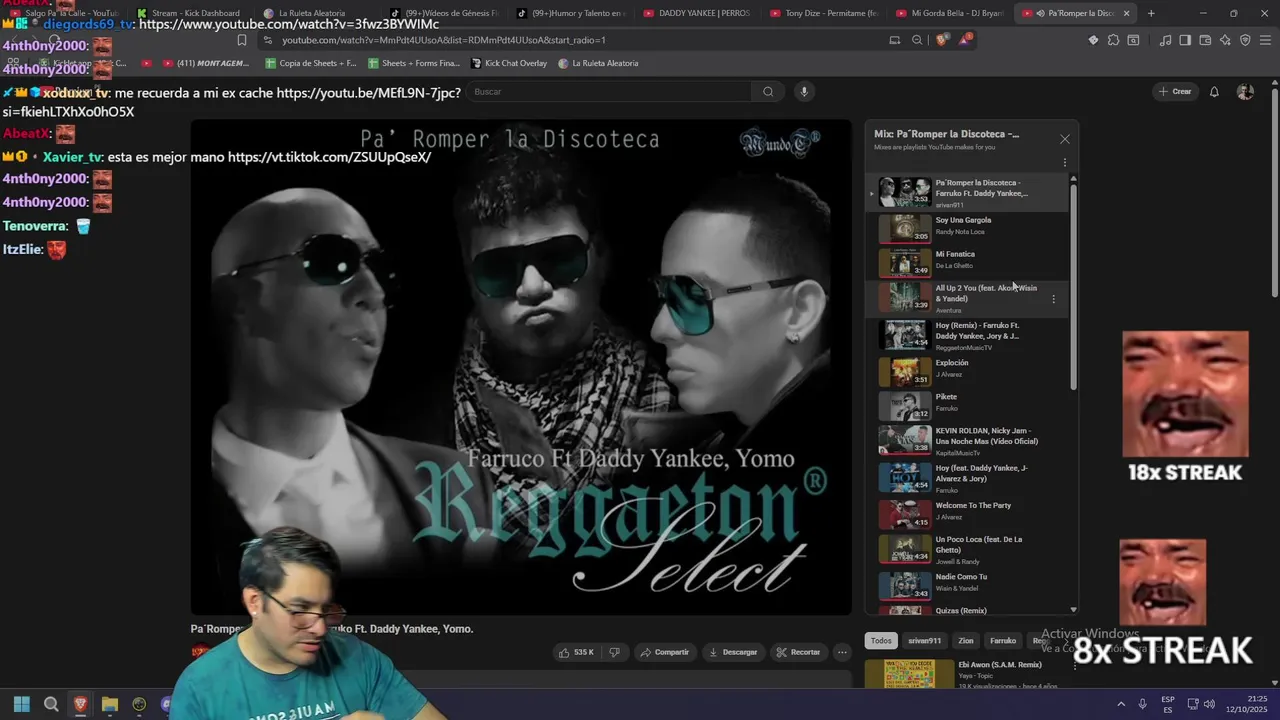Click Compartir share button

664,652
